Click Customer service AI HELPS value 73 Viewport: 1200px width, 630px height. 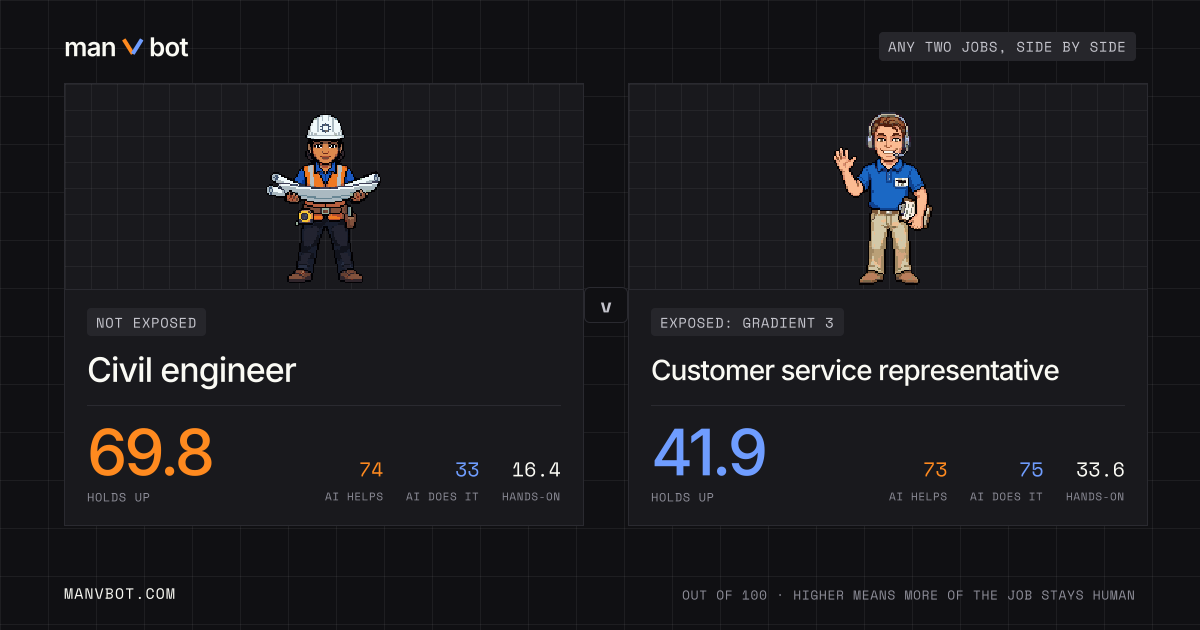click(935, 470)
